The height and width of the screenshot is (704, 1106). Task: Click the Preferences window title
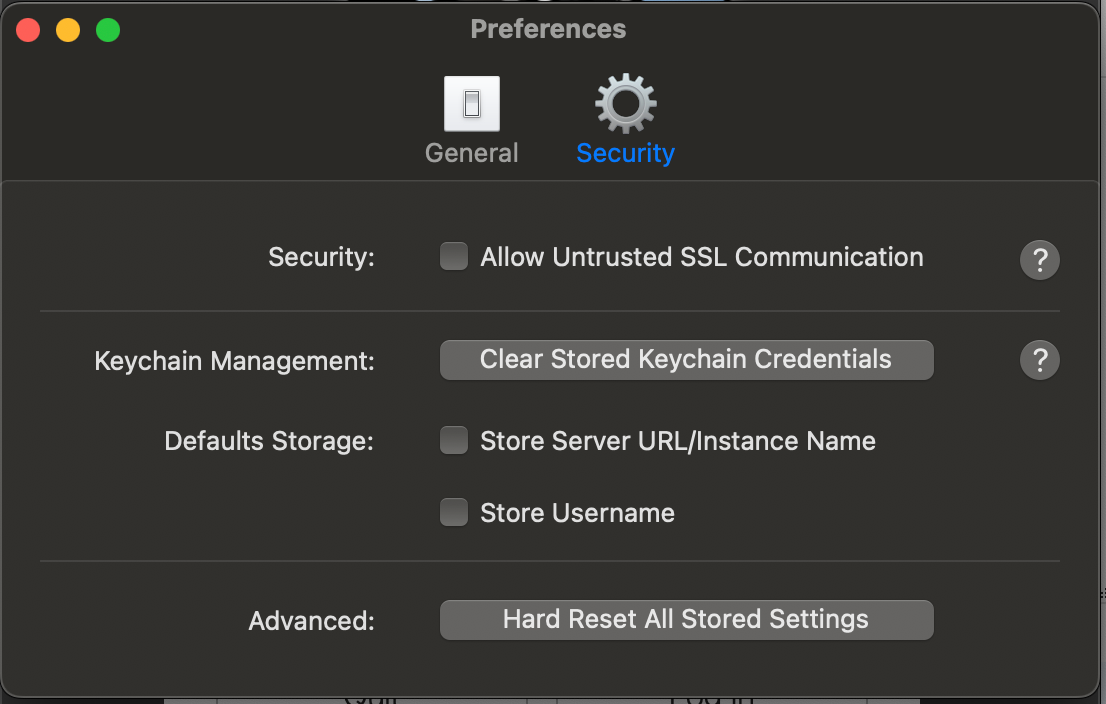(x=548, y=29)
